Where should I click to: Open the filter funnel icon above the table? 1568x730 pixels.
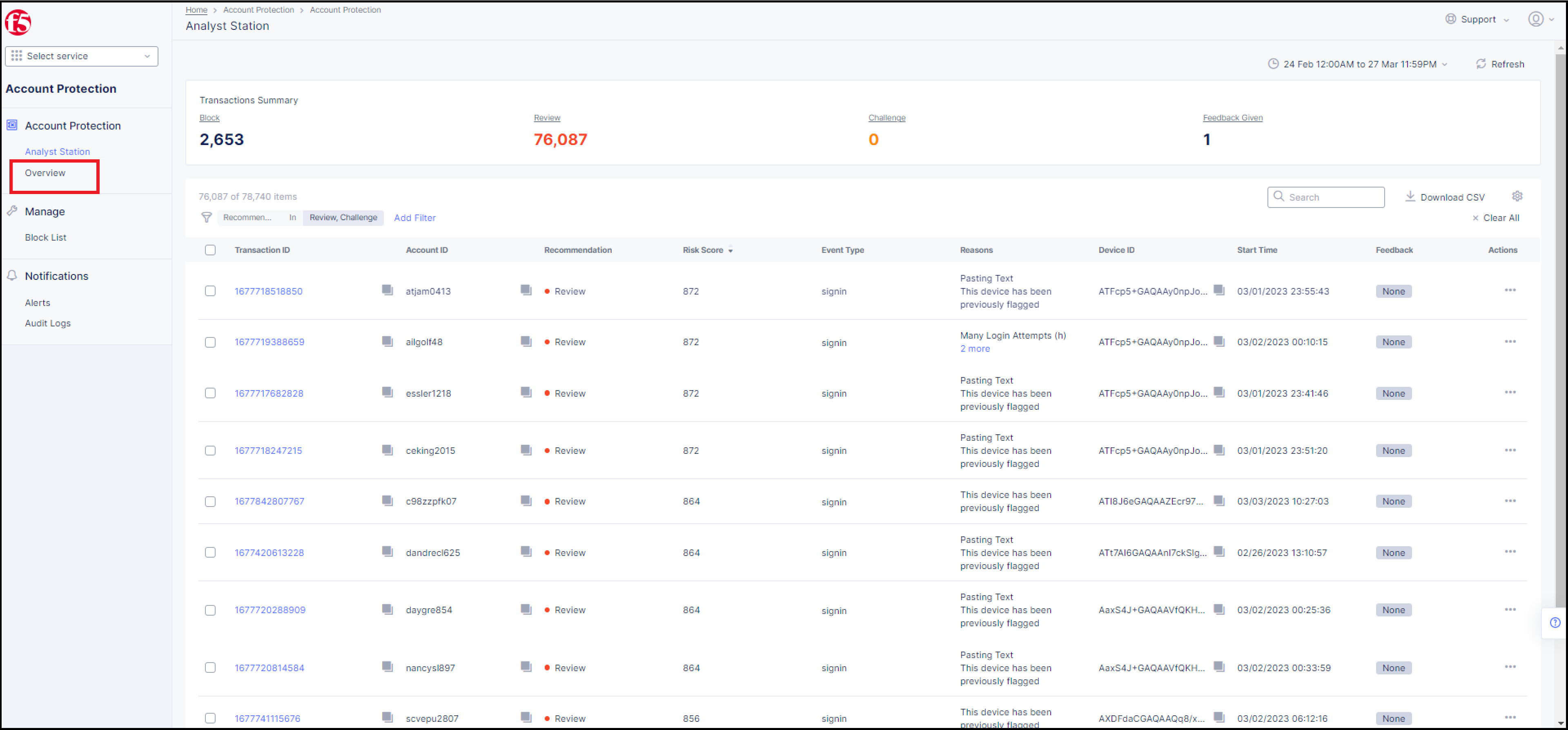coord(206,217)
